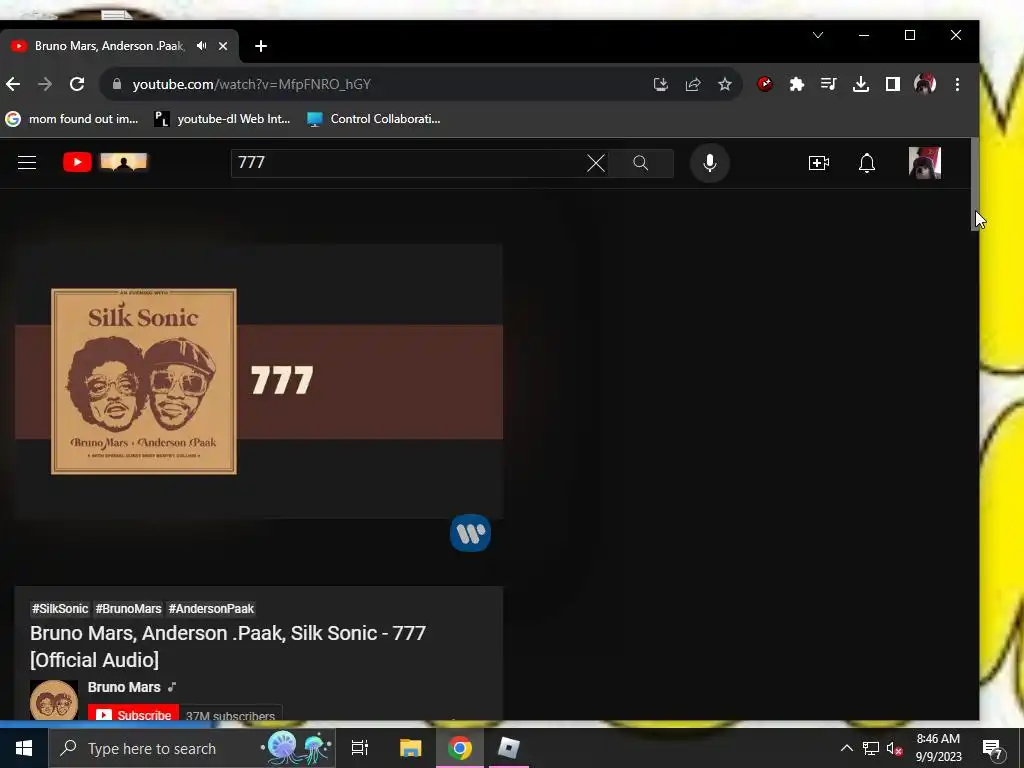Click the install app icon in address bar
This screenshot has height=768, width=1024.
pos(660,84)
